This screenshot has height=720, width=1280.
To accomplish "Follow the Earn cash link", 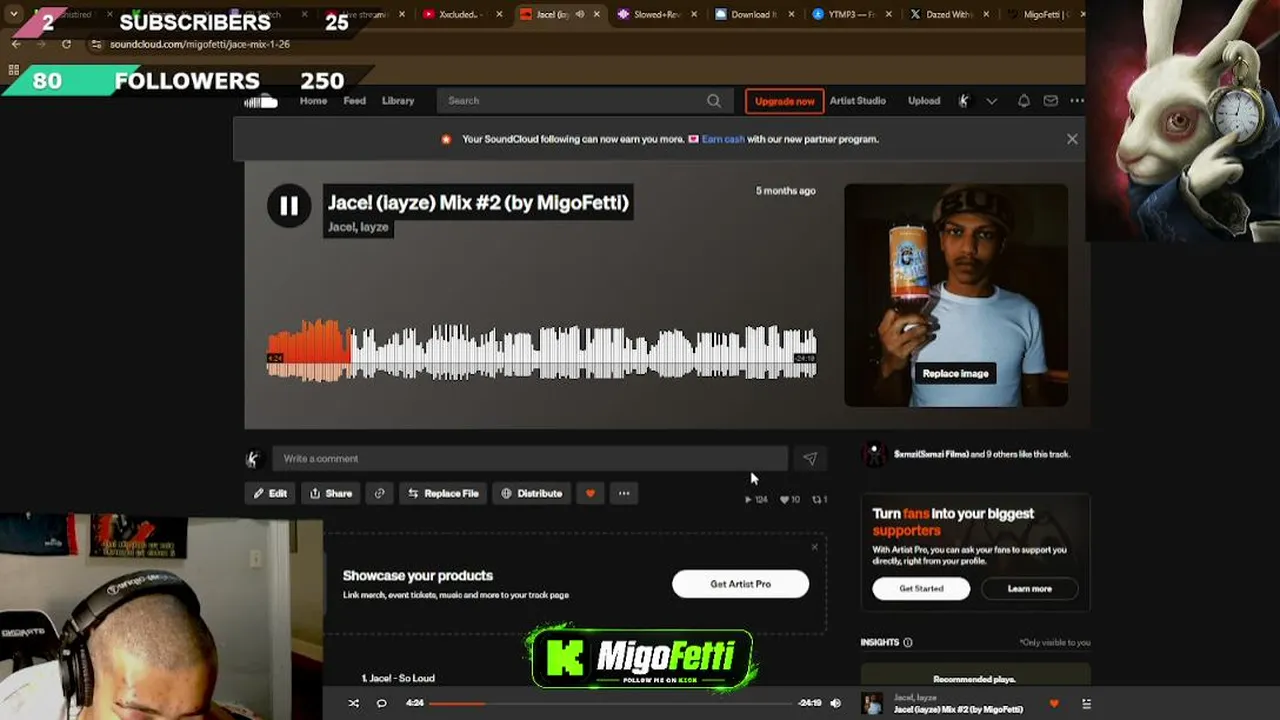I will point(723,139).
